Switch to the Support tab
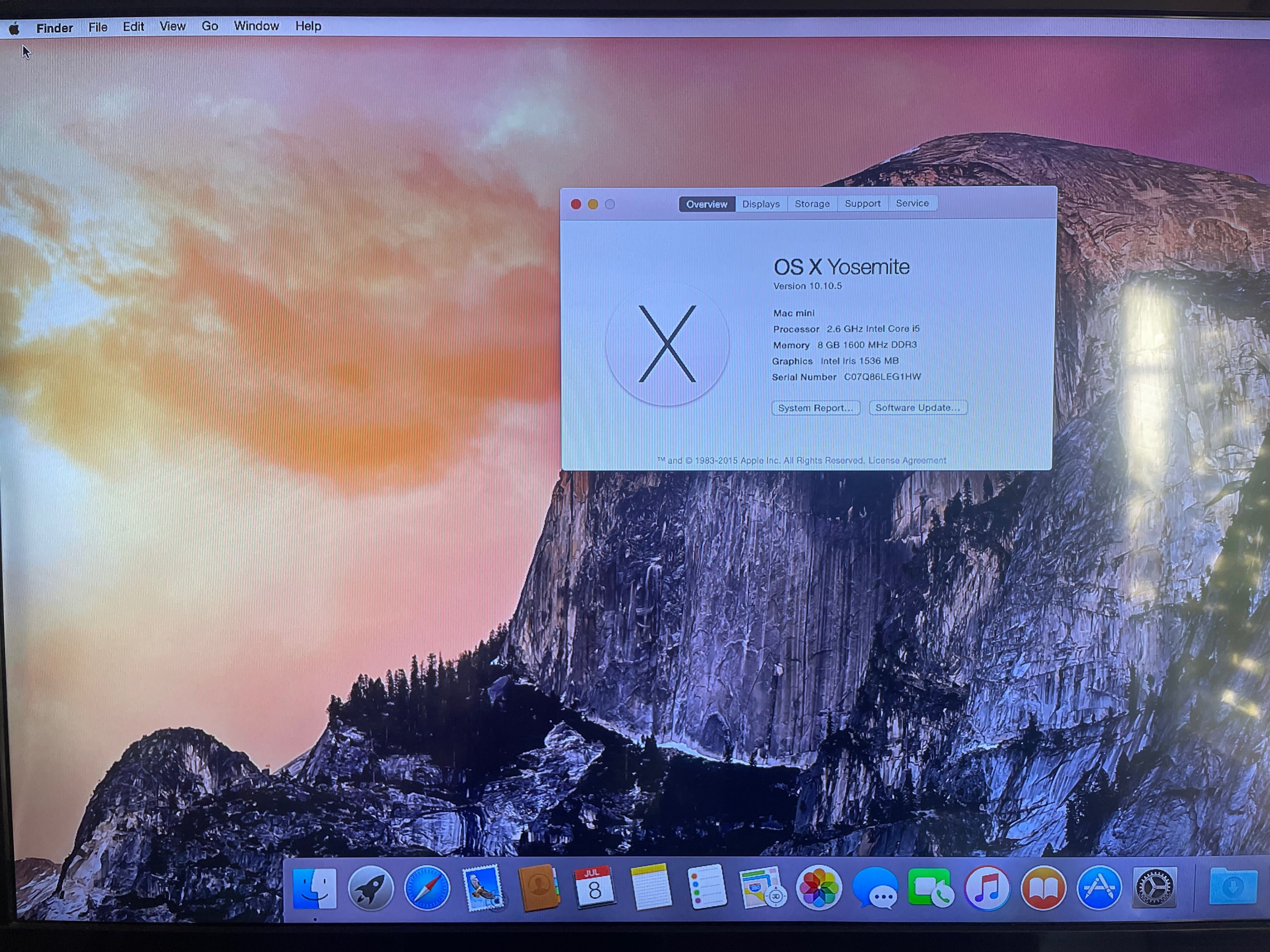The width and height of the screenshot is (1270, 952). 862,203
